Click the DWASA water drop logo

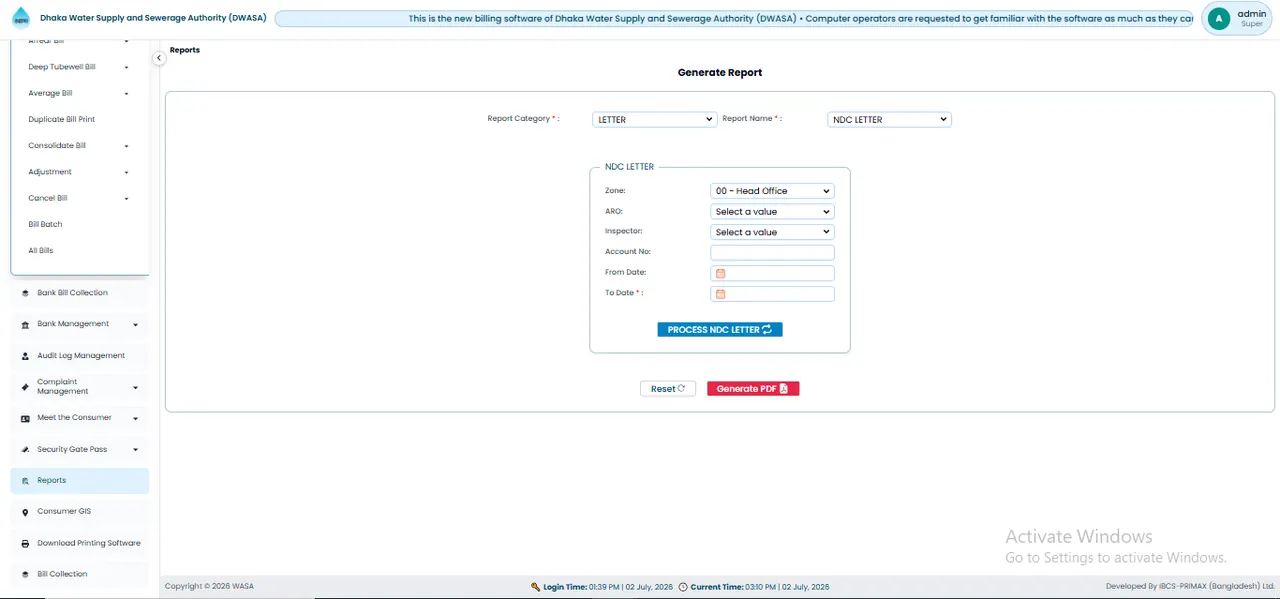tap(21, 18)
